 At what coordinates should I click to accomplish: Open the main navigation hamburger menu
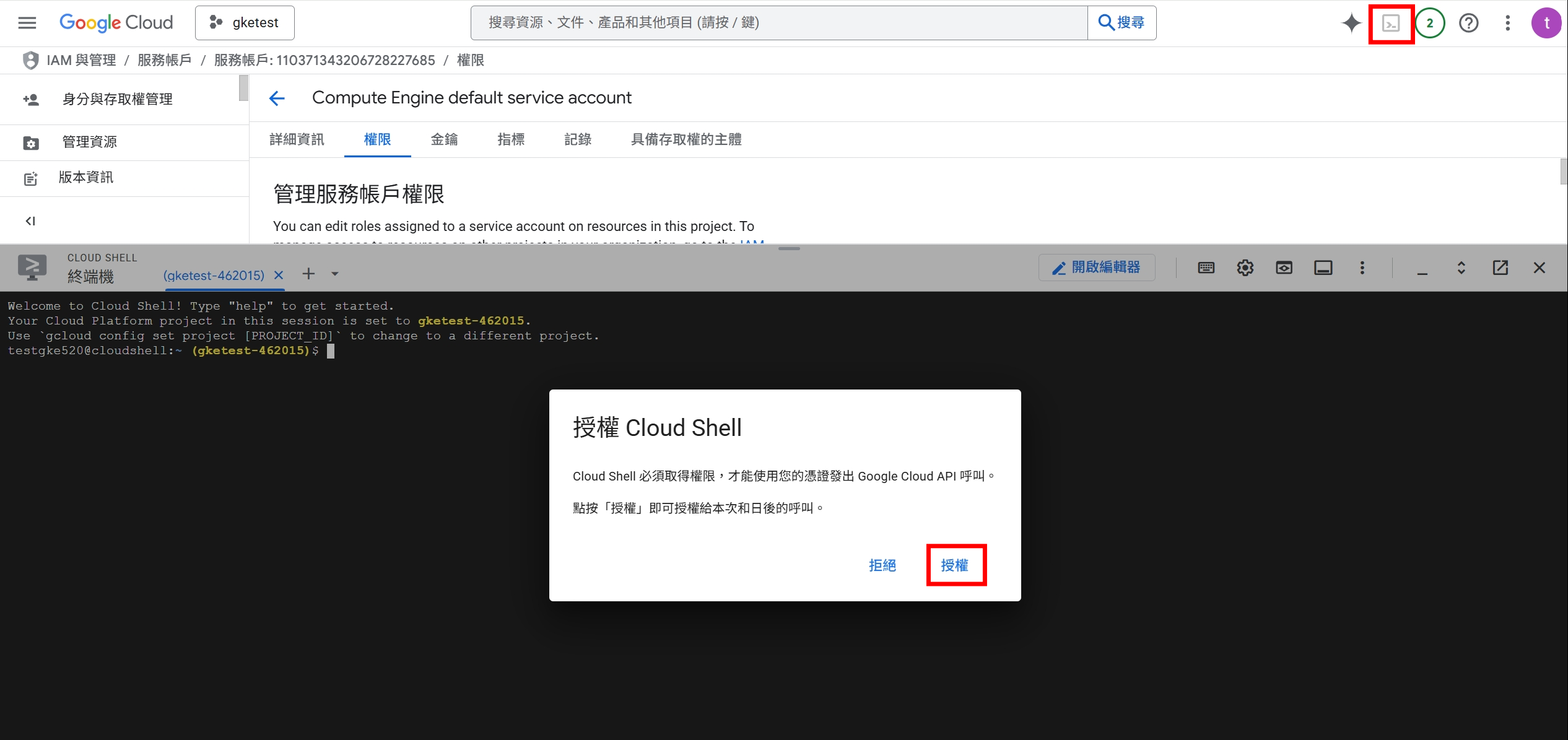27,23
